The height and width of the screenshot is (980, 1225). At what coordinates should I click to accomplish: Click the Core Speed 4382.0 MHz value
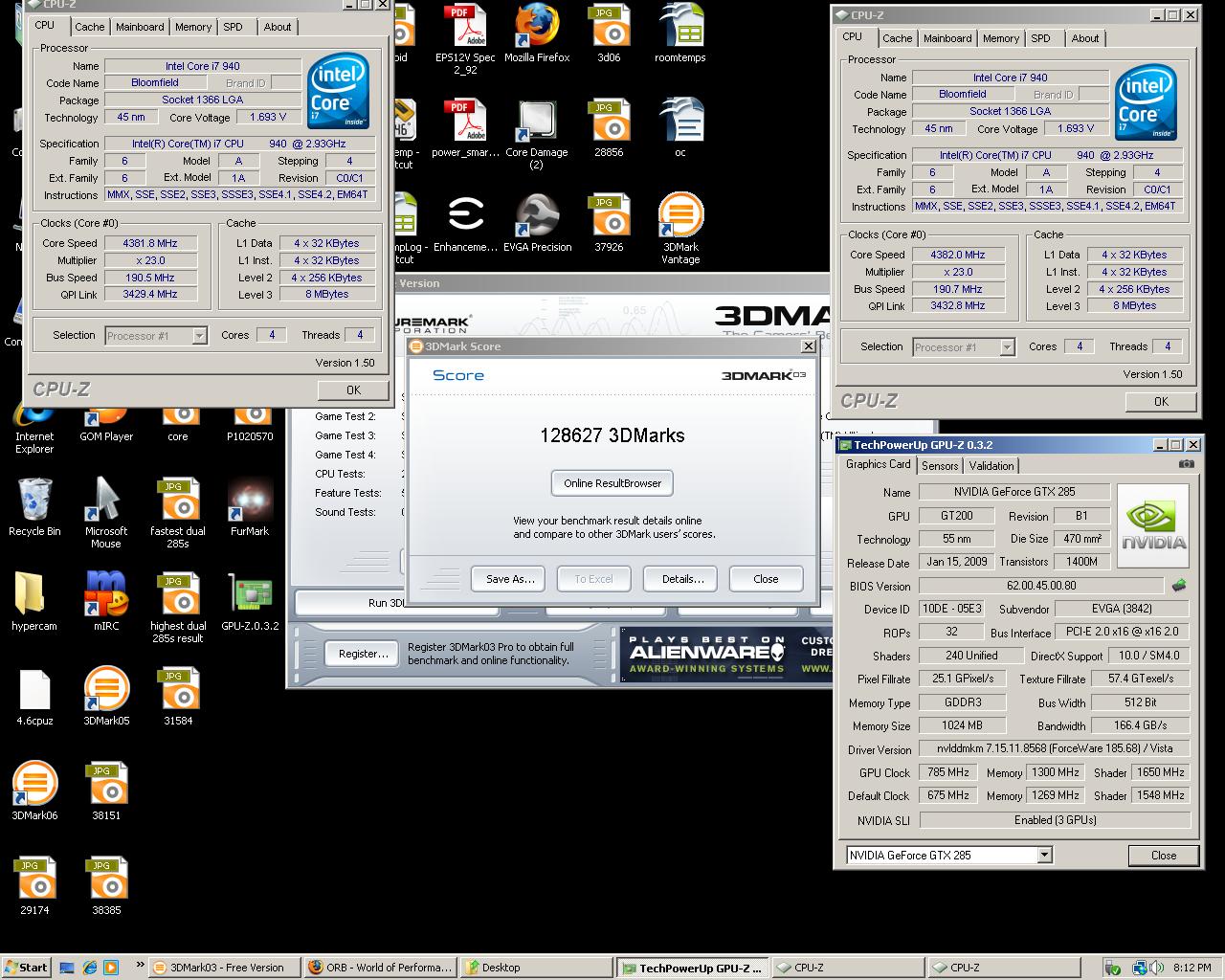957,255
